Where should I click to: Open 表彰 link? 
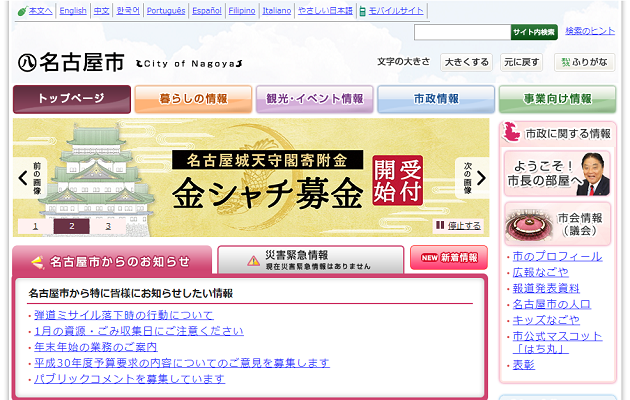pos(524,365)
